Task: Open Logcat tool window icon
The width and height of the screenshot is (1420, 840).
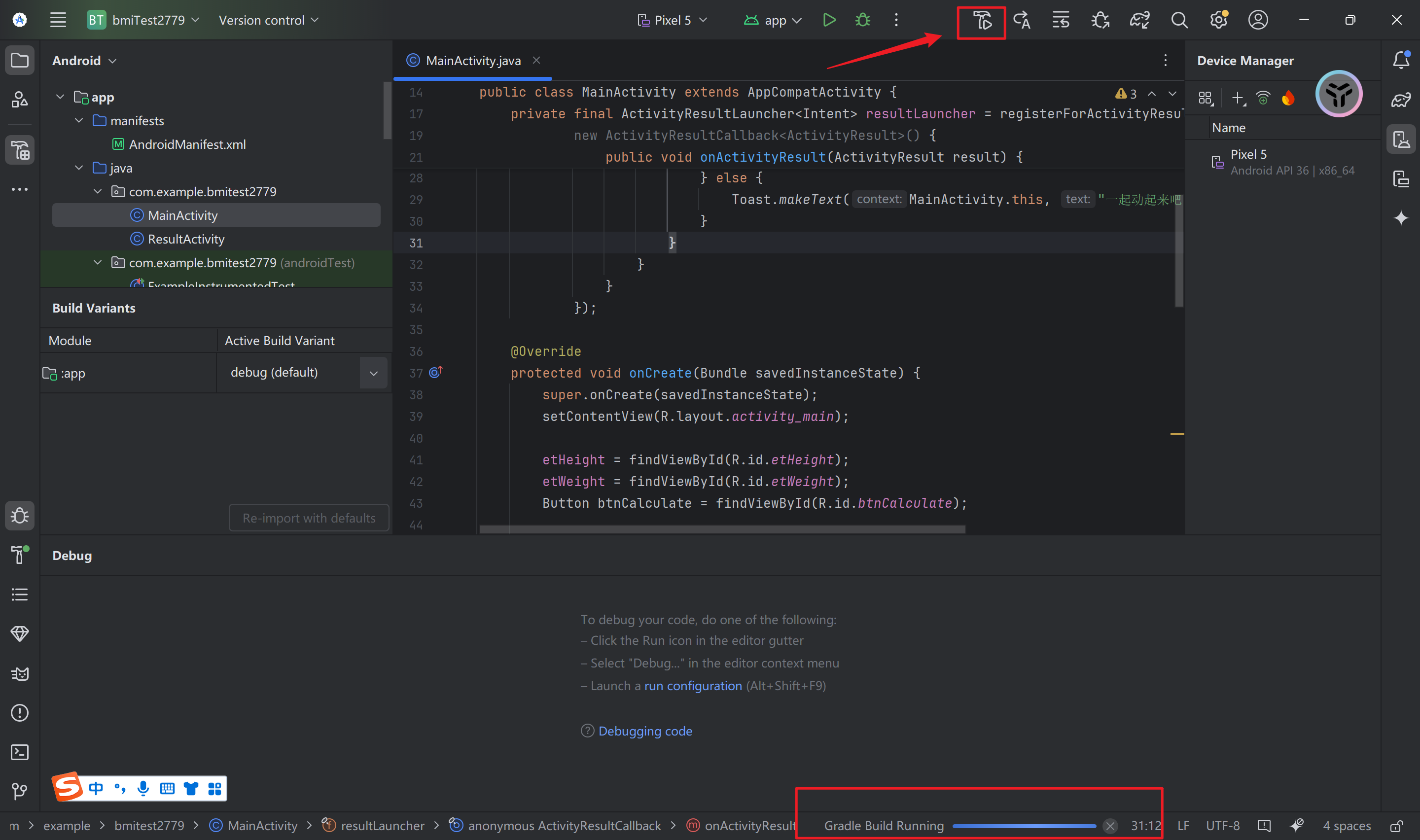Action: [20, 673]
